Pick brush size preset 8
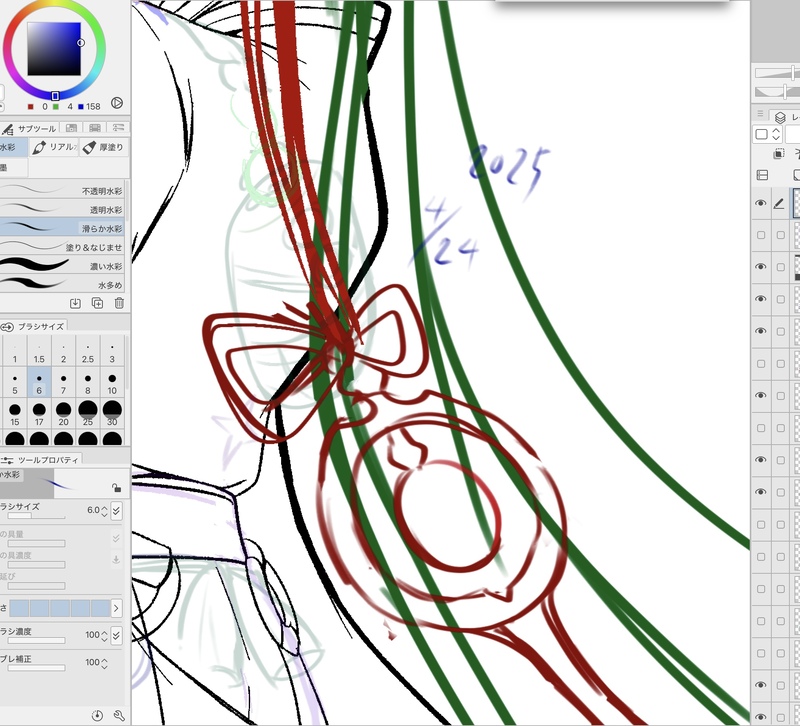Image resolution: width=800 pixels, height=726 pixels. click(88, 384)
